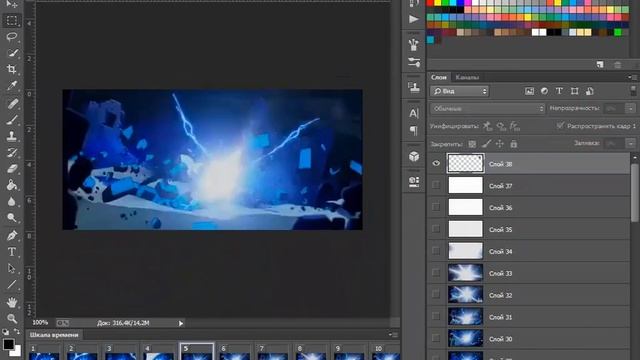Viewport: 640px width, 360px height.
Task: Select the Rectangular Marquee tool
Action: tap(12, 20)
